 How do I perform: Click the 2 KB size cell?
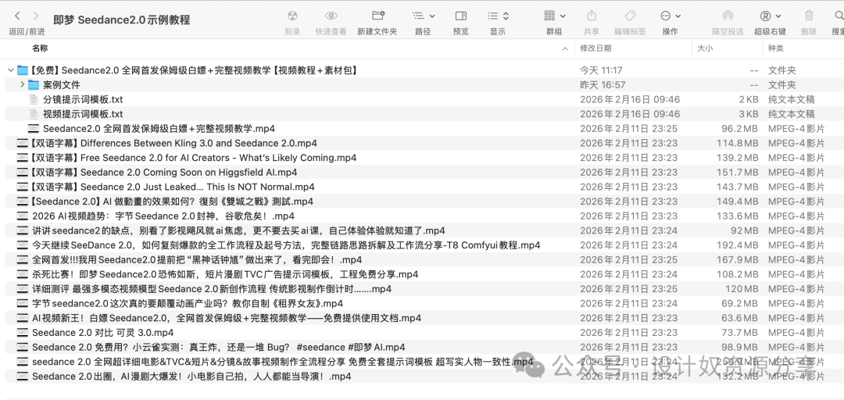point(748,99)
